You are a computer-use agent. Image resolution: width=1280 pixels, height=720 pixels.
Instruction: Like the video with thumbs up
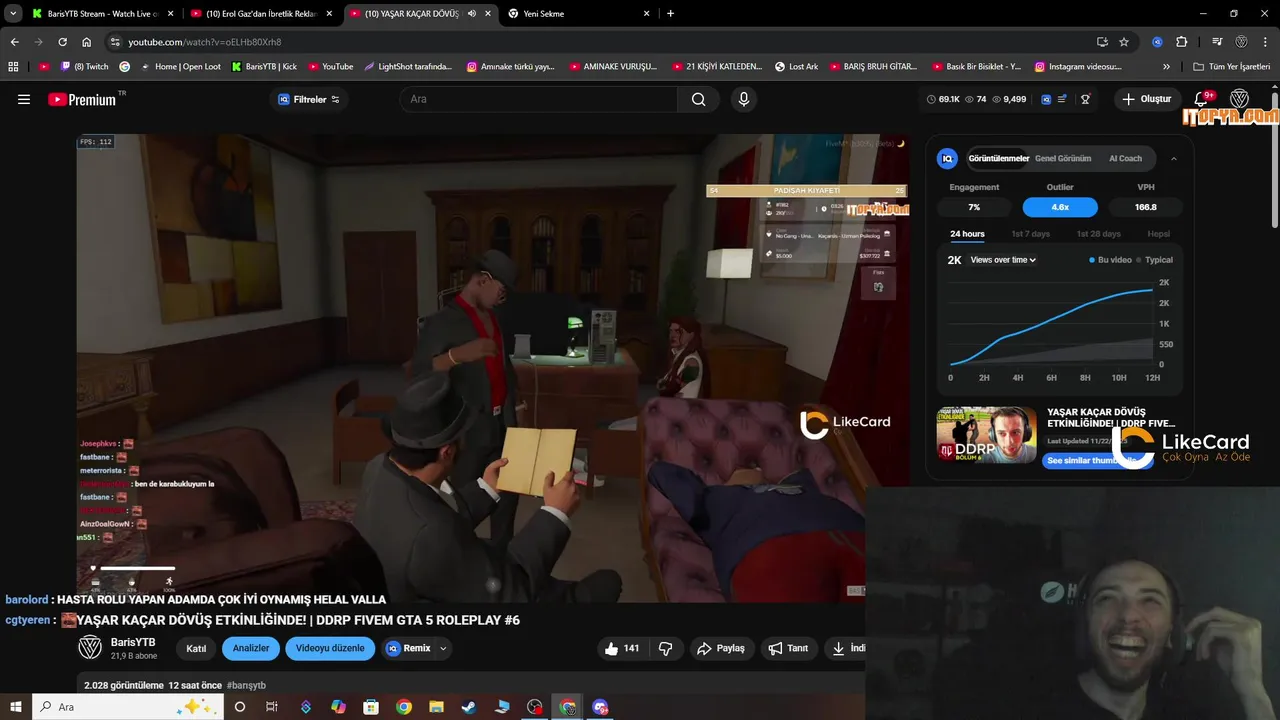tap(620, 648)
